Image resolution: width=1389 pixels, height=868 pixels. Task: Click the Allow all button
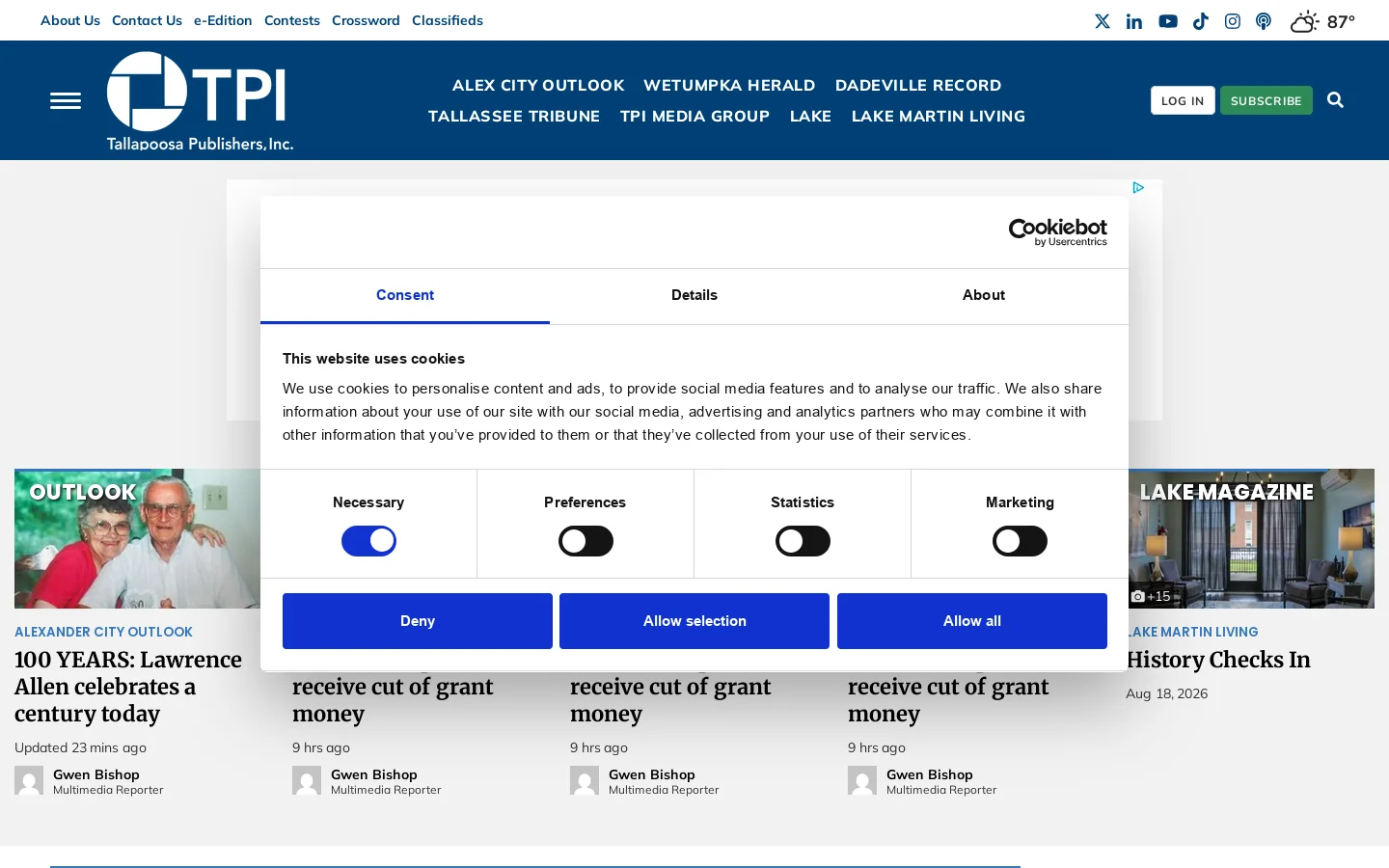coord(972,621)
